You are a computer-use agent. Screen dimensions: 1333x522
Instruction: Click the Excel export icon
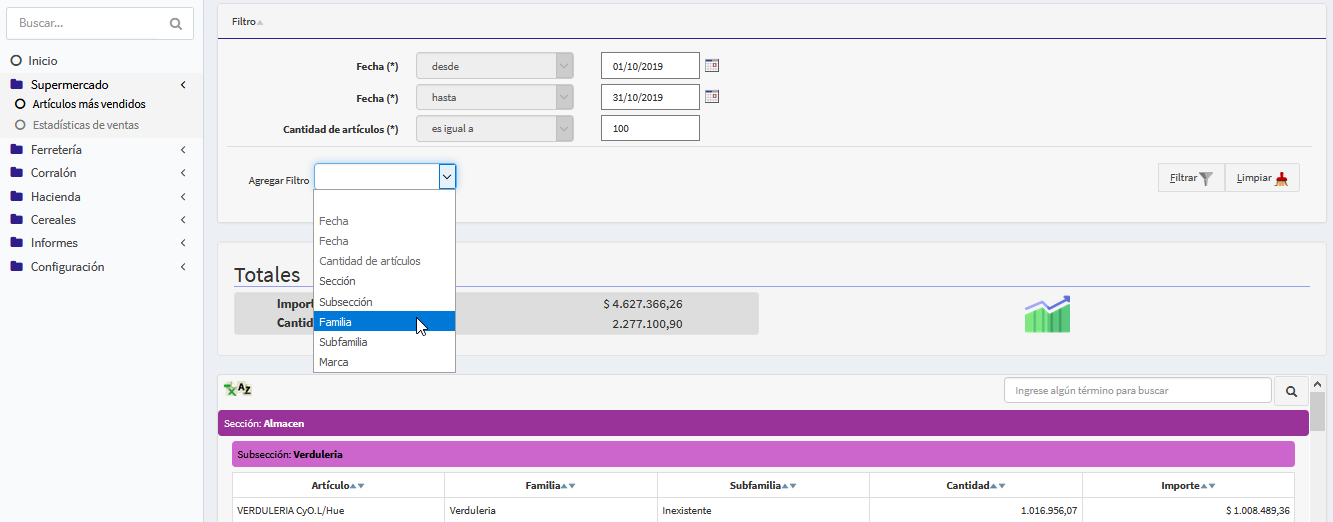pos(237,389)
